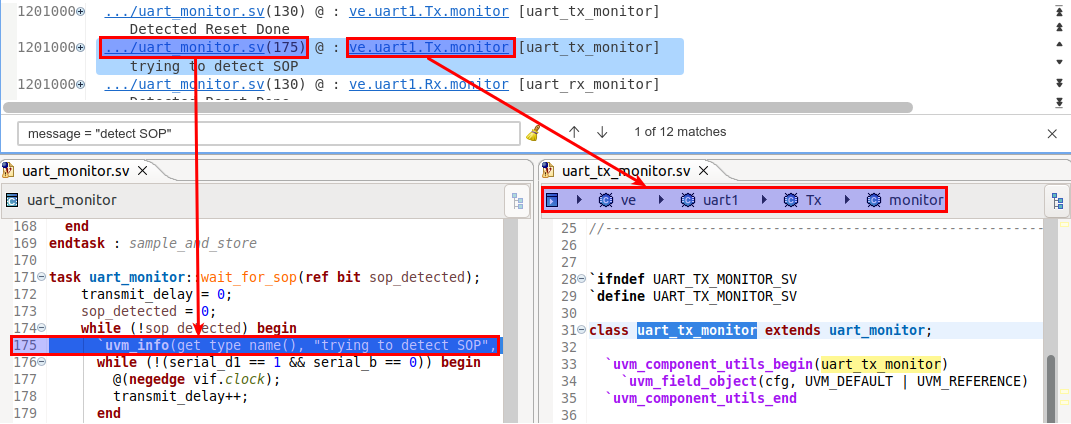Click 'transmit_delay++;' code on line 178
The width and height of the screenshot is (1071, 424).
coord(182,397)
